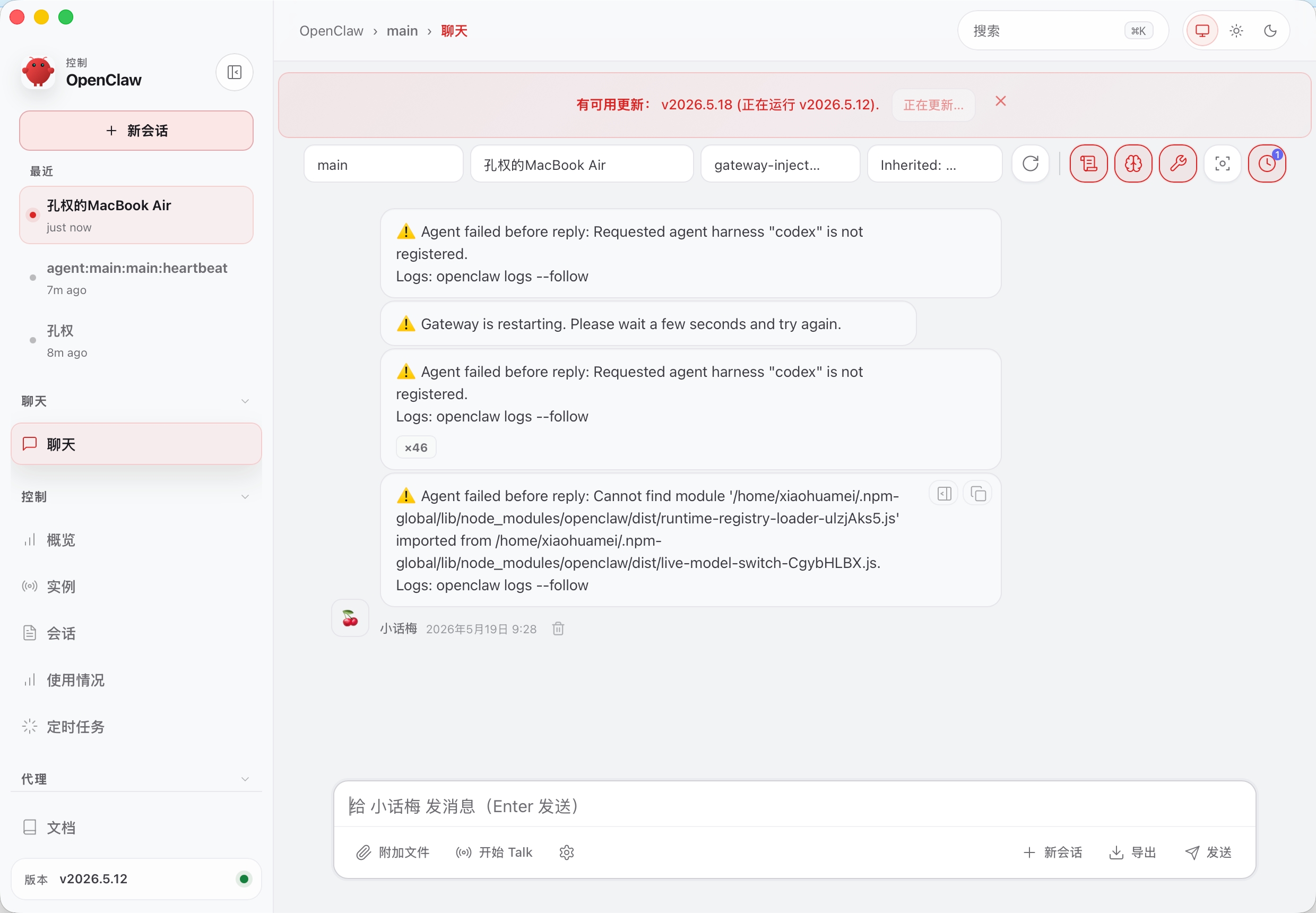Switch to dark theme moon icon
Image resolution: width=1316 pixels, height=913 pixels.
[1270, 31]
